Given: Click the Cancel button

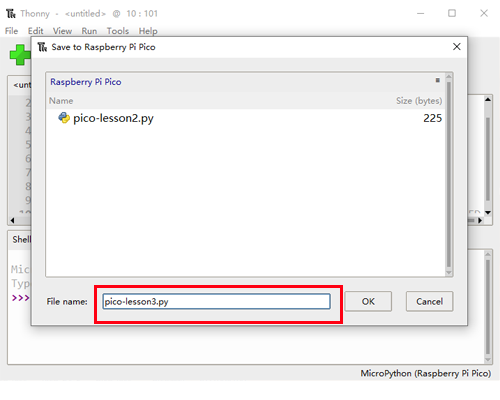Looking at the screenshot, I should [x=429, y=301].
